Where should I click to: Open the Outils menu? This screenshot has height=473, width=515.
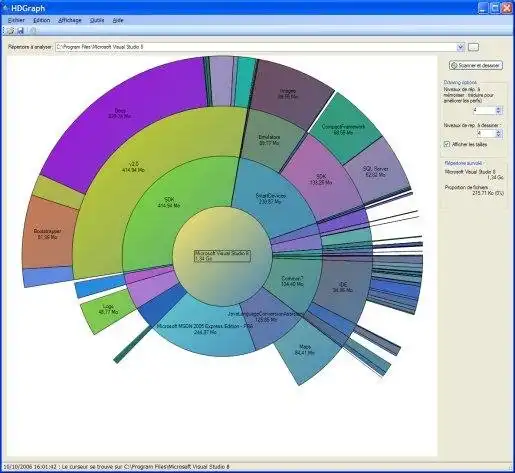point(97,20)
